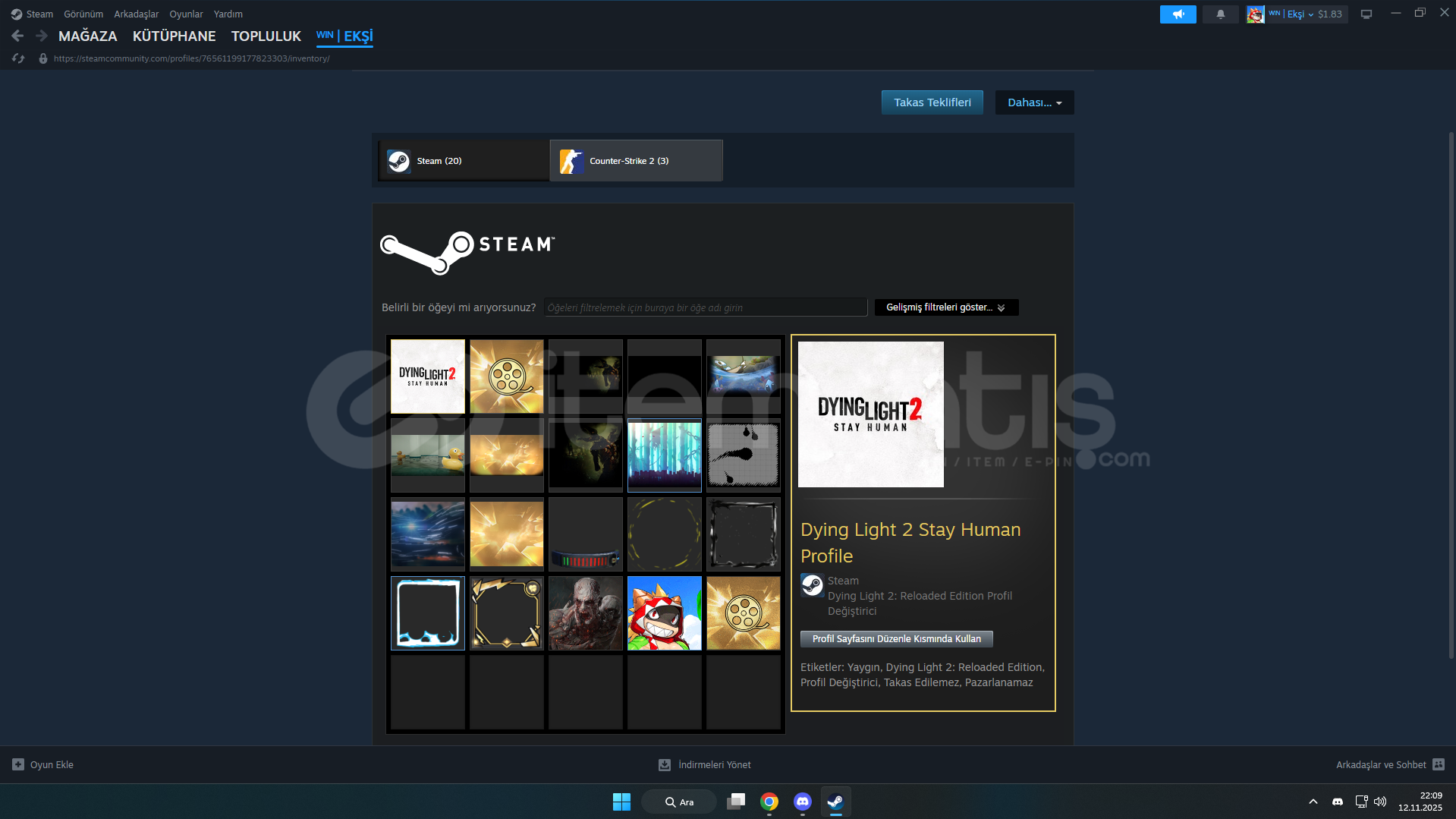Select the blue forest inventory item

(665, 455)
